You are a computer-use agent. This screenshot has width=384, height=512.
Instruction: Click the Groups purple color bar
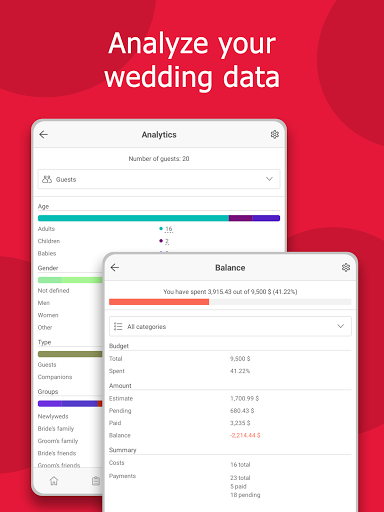pyautogui.click(x=70, y=404)
